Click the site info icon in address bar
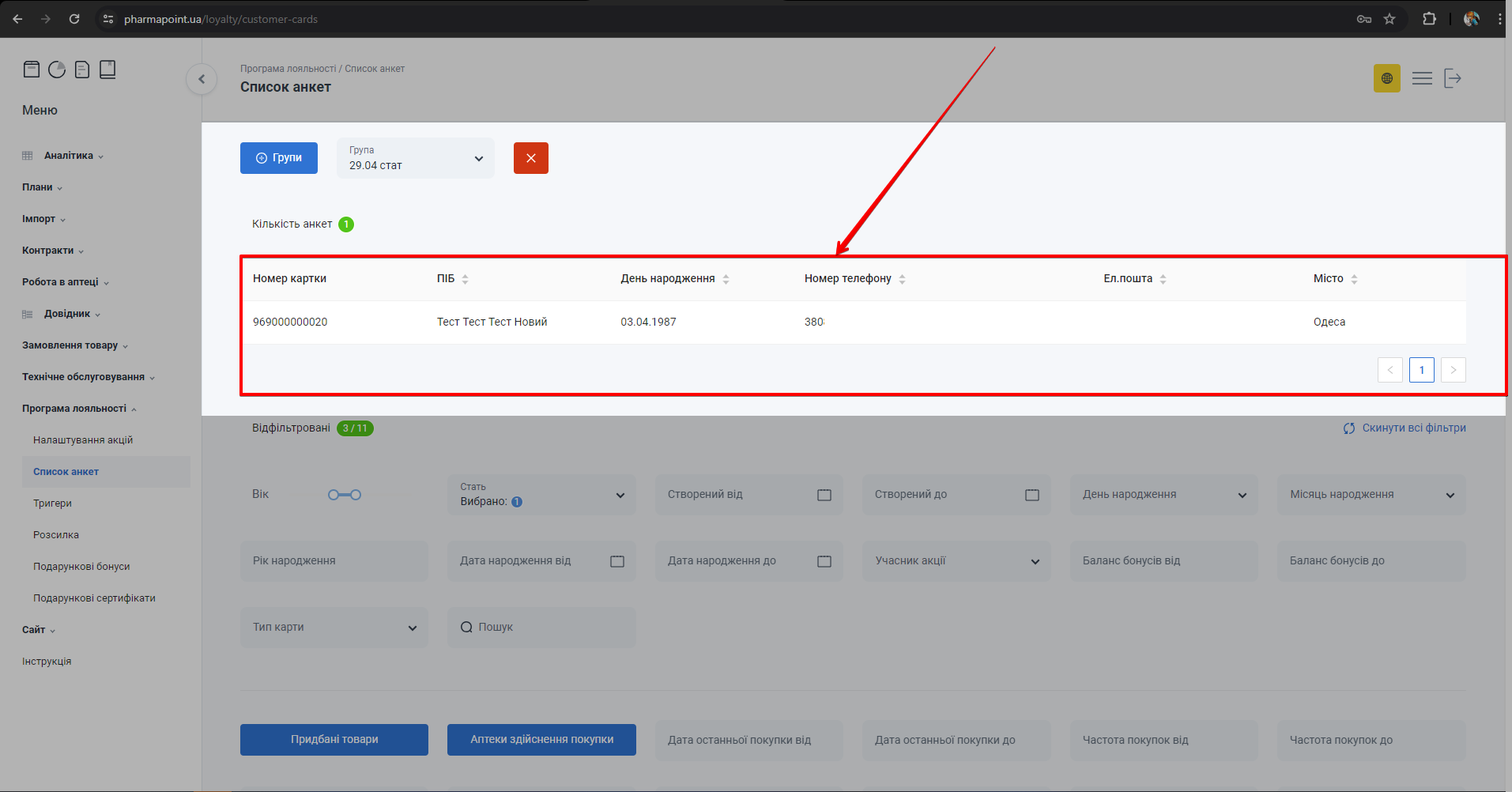Viewport: 1512px width, 792px height. click(109, 19)
